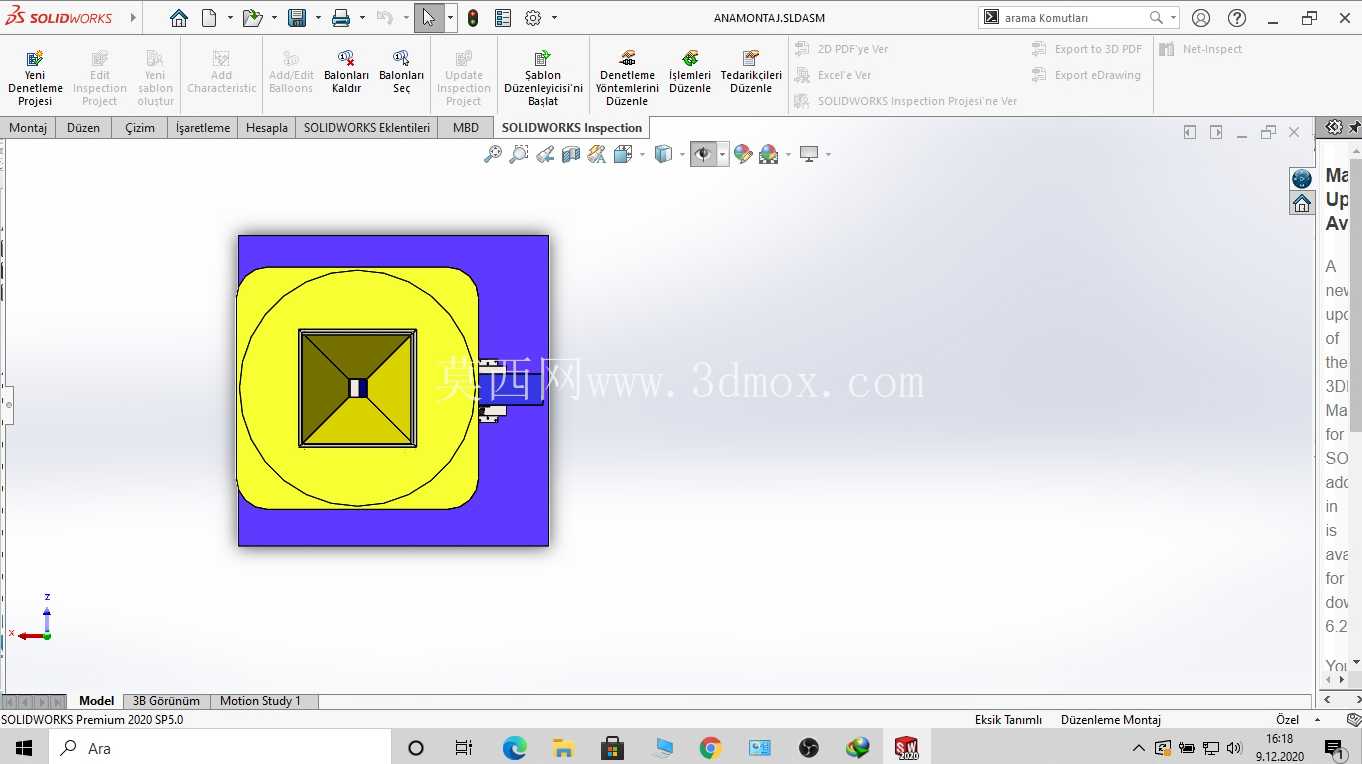Click the user login account icon
Screen dimensions: 1362x764
click(1201, 18)
